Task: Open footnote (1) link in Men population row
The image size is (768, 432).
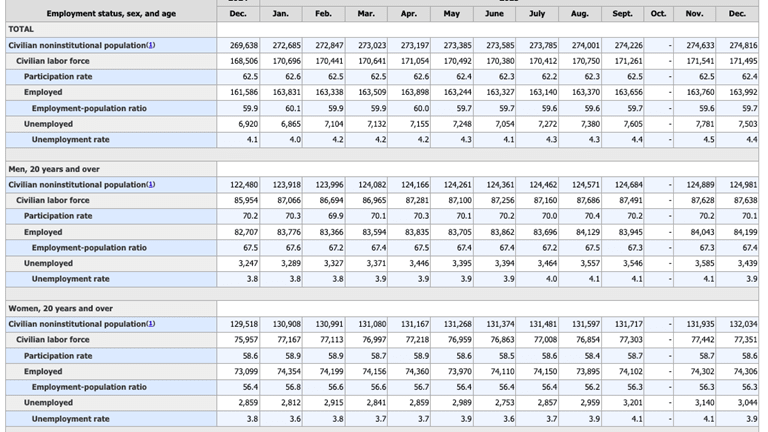Action: [151, 185]
